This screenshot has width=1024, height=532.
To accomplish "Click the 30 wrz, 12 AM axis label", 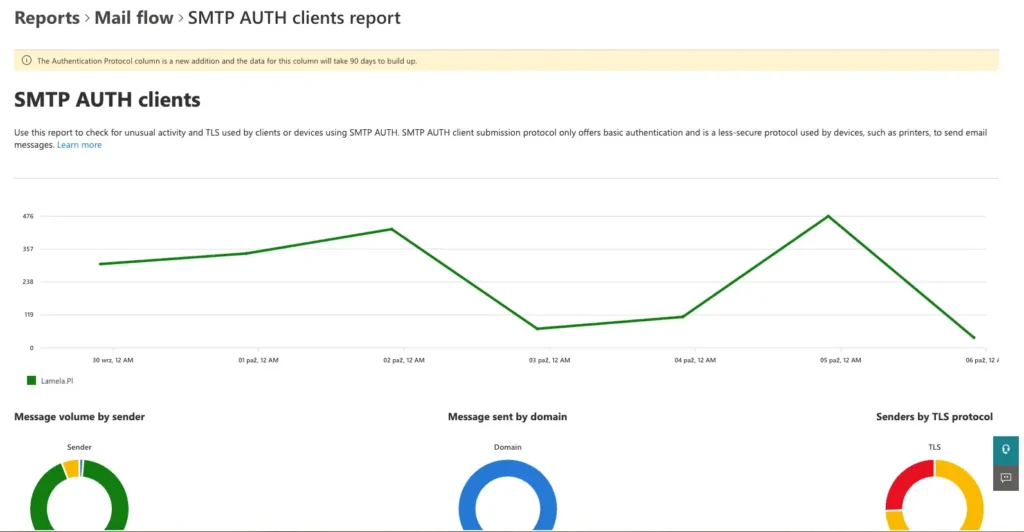I will [113, 360].
